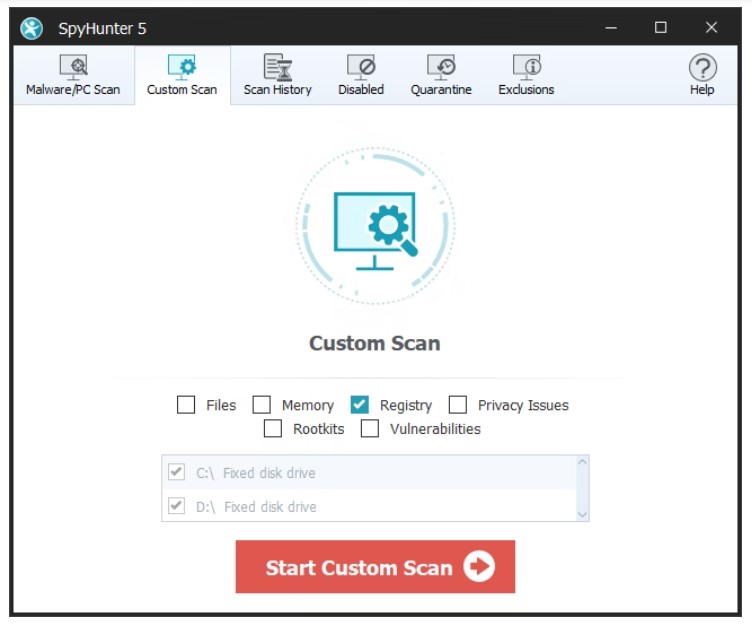752x624 pixels.
Task: Switch to the Quarantine tab label
Action: (x=441, y=90)
